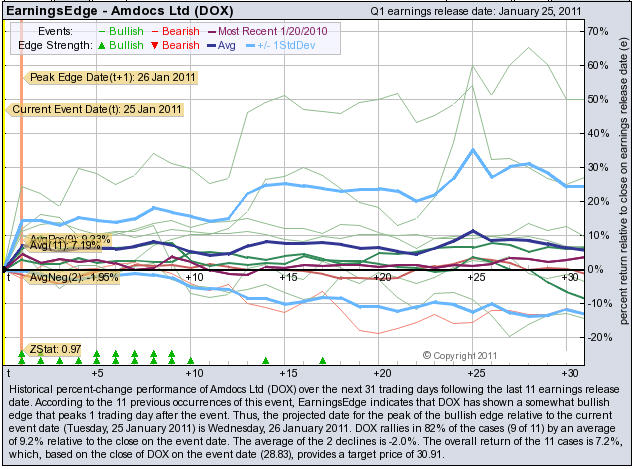The image size is (634, 469).
Task: Click the 70% label on the y-axis
Action: (598, 31)
